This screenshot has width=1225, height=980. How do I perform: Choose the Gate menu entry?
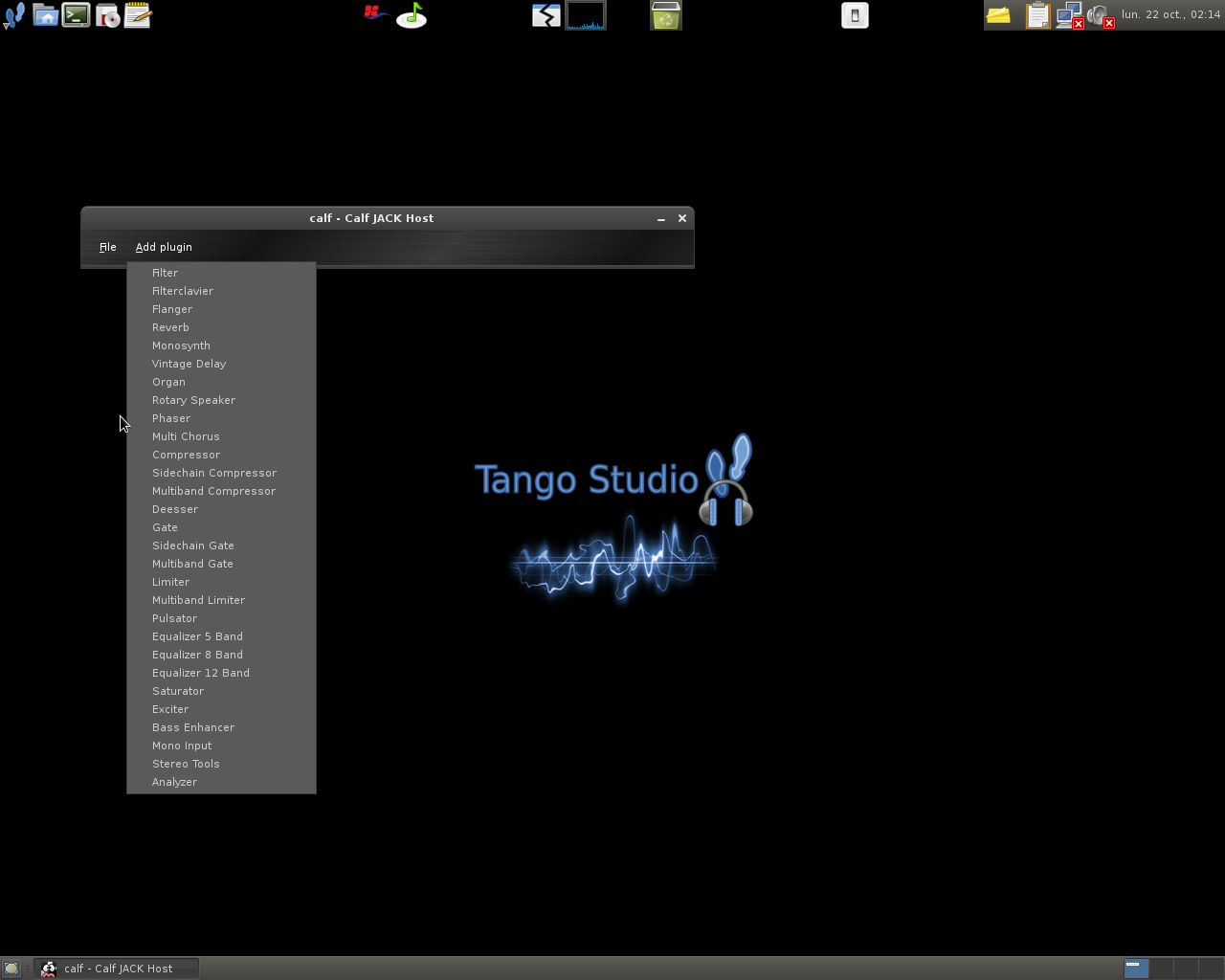pos(221,527)
